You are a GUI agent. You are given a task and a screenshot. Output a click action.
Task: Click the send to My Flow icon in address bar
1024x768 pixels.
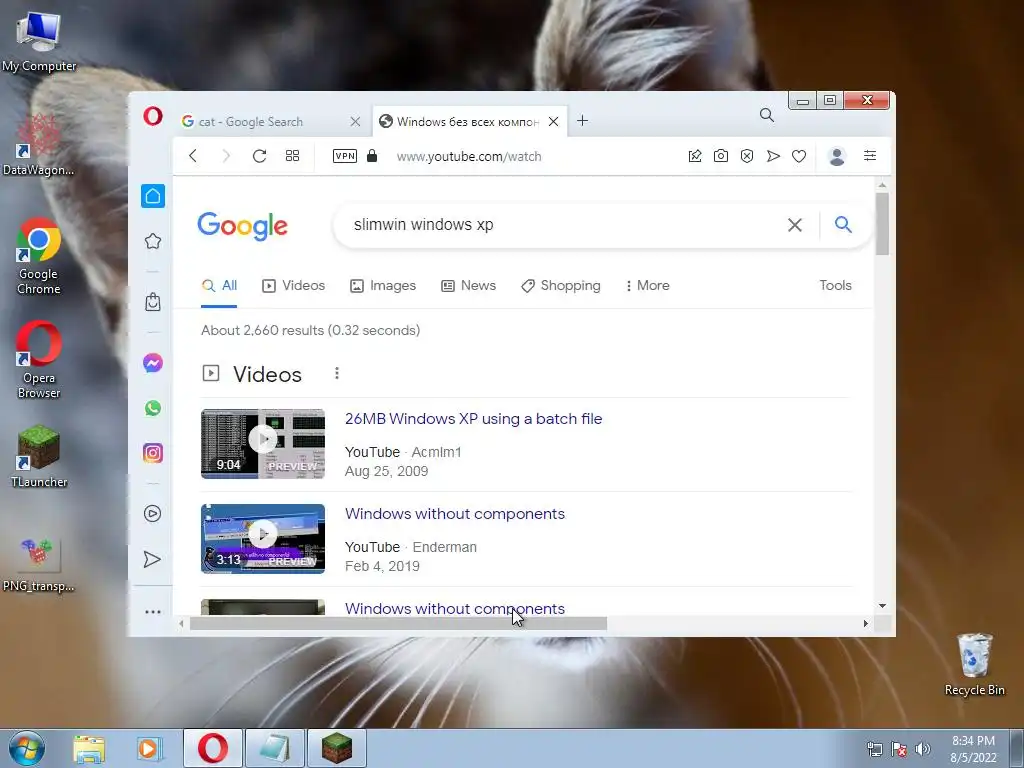(773, 156)
